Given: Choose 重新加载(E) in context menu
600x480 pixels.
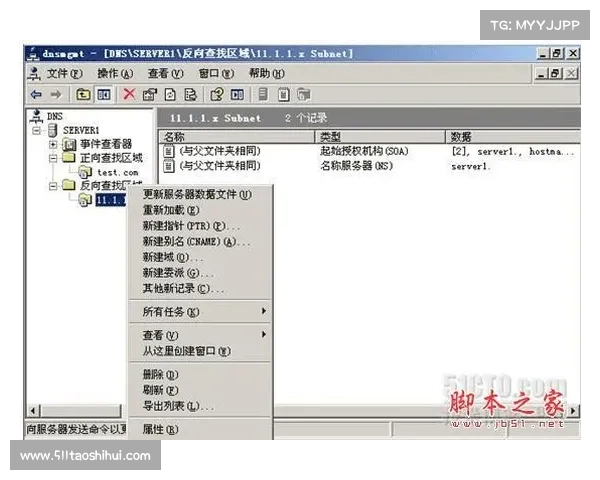Looking at the screenshot, I should tap(201, 210).
